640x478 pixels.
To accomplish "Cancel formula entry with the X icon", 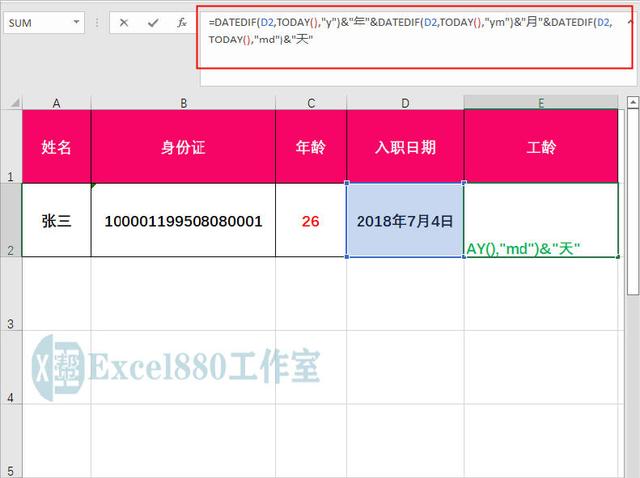I will click(124, 23).
